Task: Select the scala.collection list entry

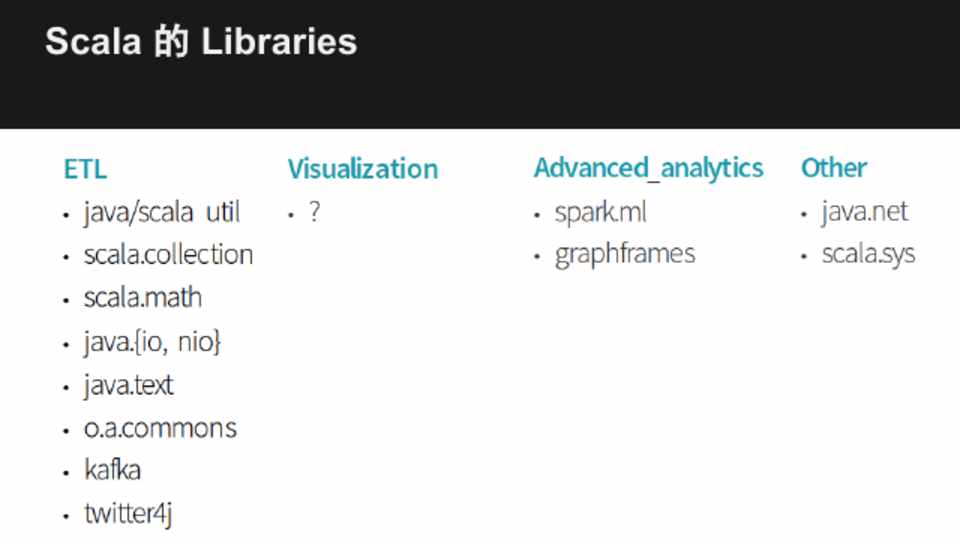Action: pos(168,255)
